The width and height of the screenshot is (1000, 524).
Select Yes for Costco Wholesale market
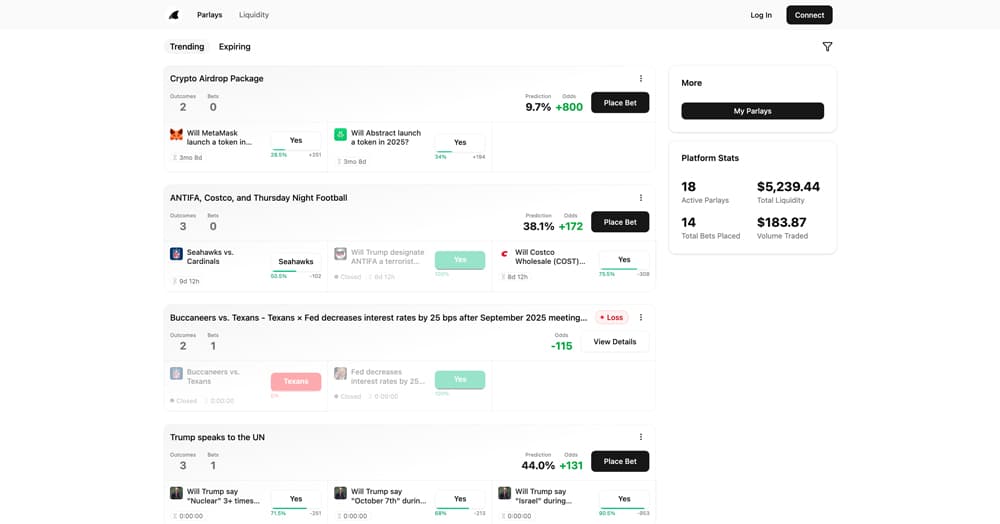point(624,259)
